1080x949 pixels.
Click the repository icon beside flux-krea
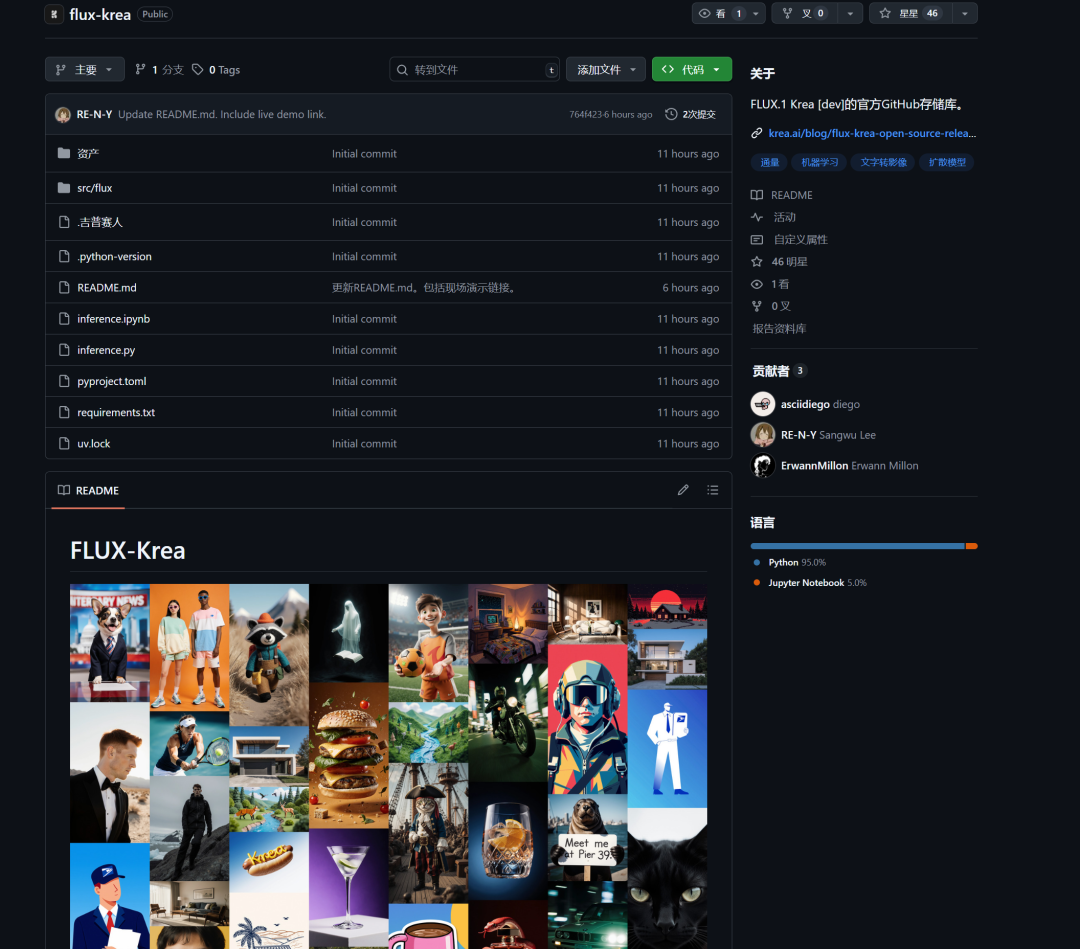54,14
